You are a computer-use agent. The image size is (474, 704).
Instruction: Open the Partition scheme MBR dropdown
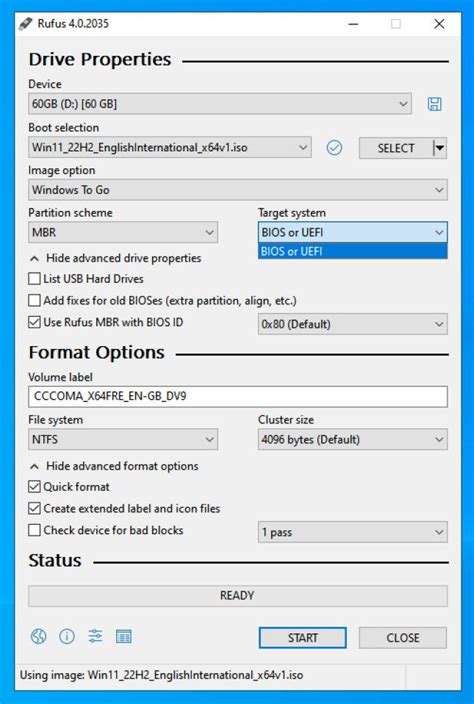click(123, 233)
